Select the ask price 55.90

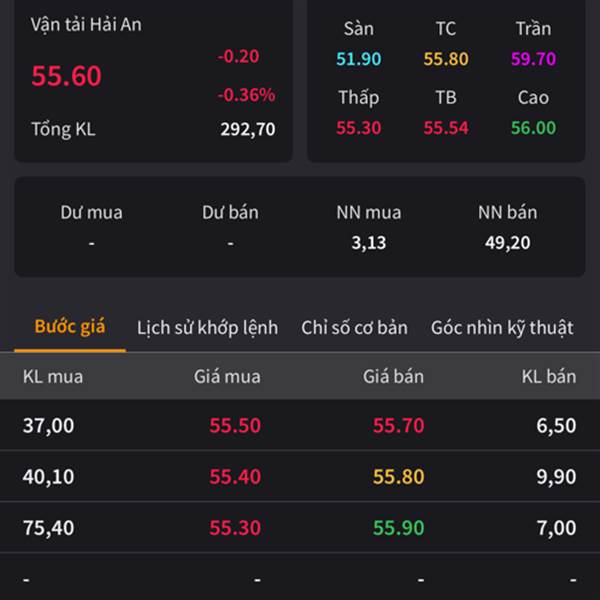click(398, 528)
